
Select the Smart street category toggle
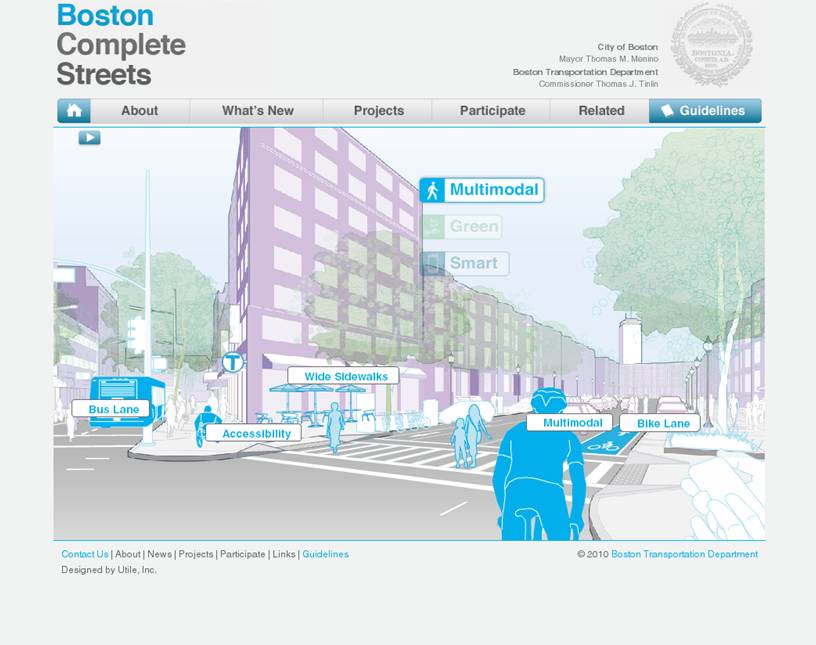tap(465, 264)
